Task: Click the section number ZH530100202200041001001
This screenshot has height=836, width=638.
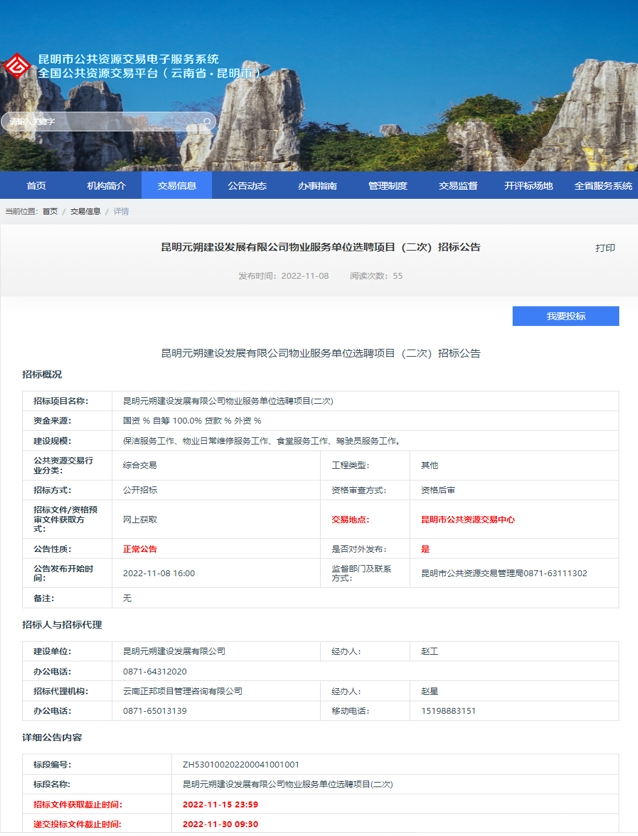Action: (240, 764)
